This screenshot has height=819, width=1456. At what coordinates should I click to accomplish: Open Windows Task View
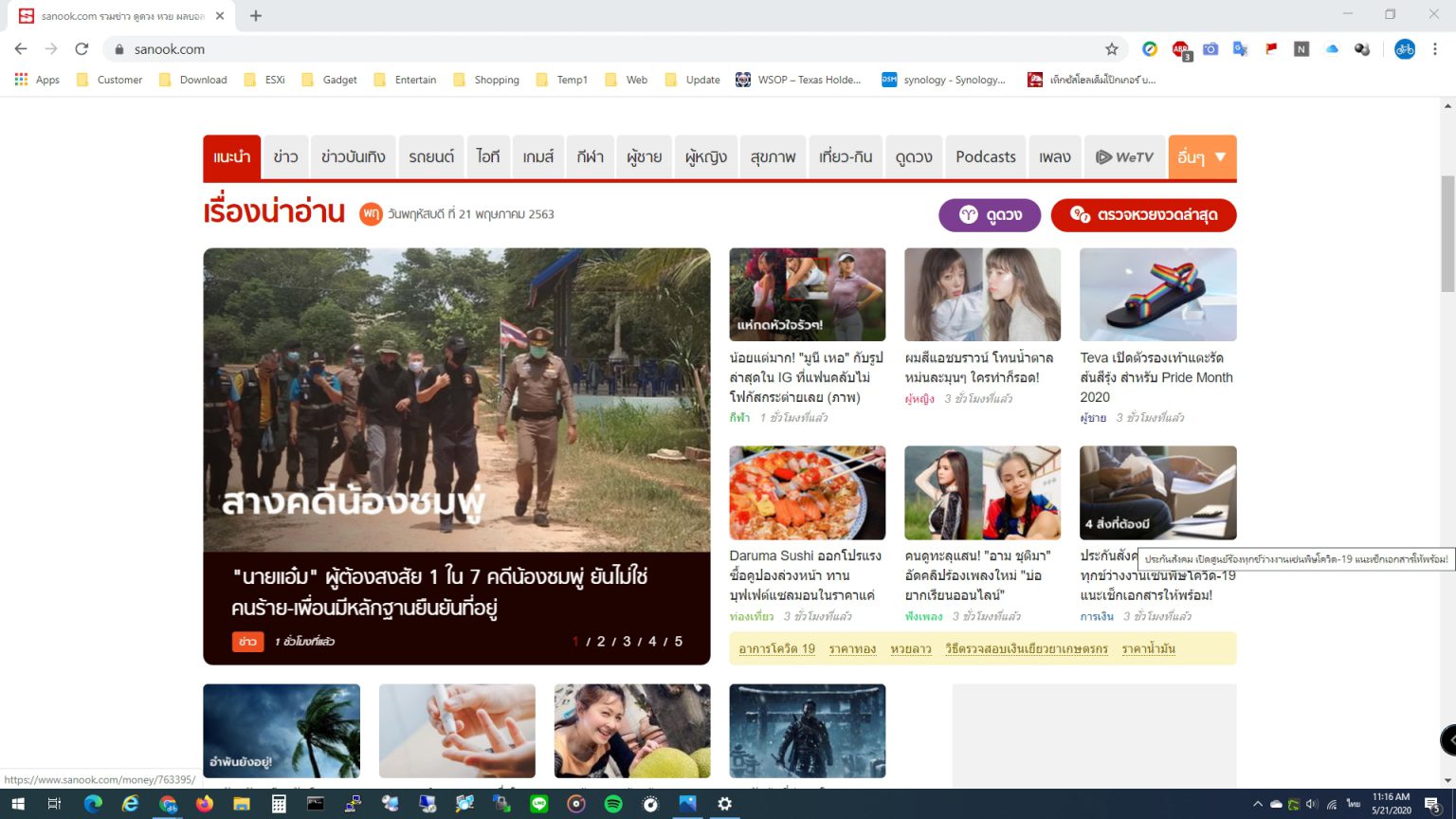(x=53, y=803)
